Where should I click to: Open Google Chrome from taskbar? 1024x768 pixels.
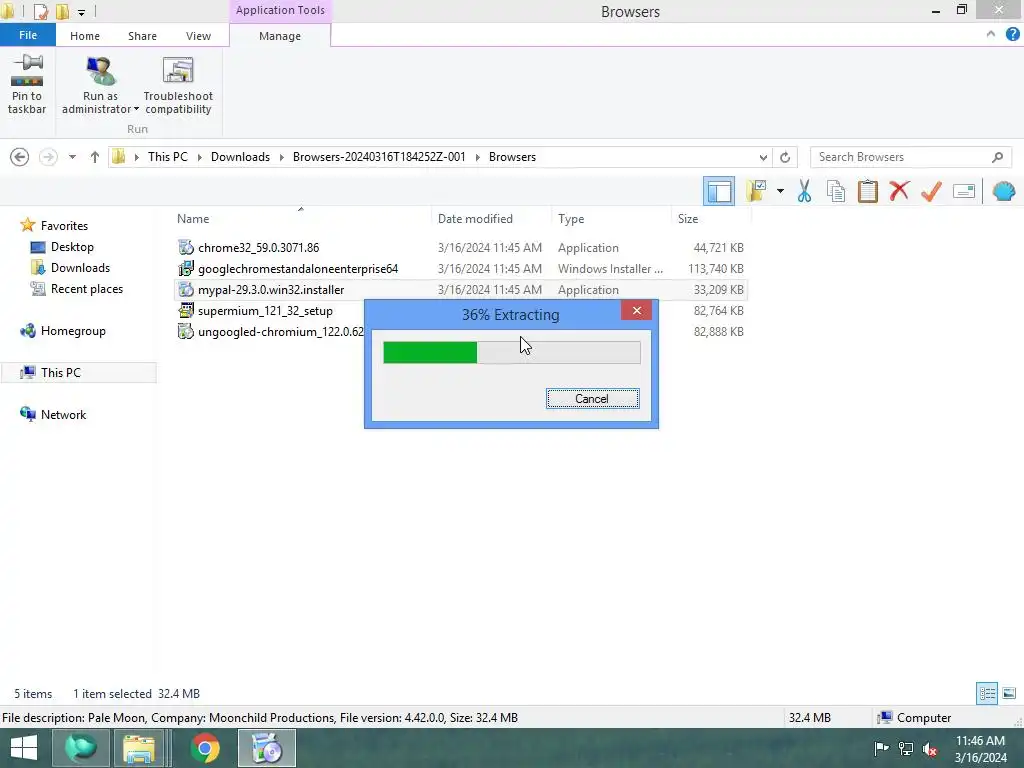click(205, 748)
